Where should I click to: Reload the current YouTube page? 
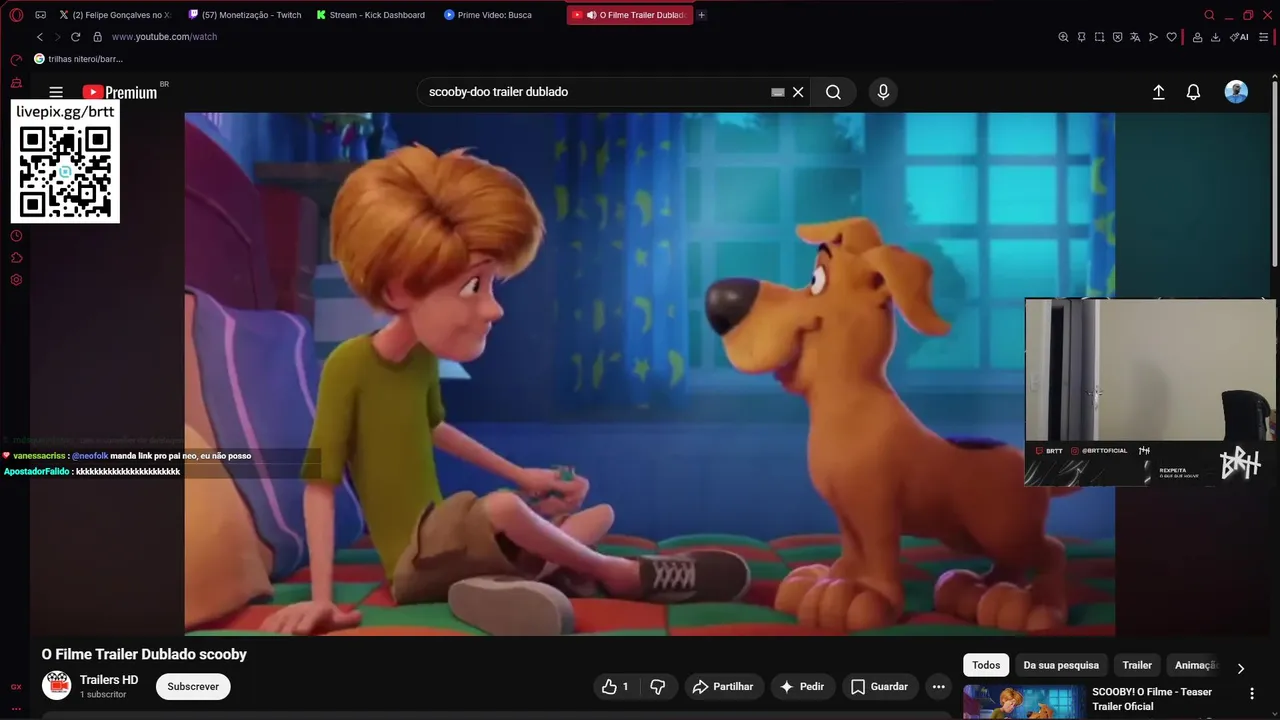(x=75, y=37)
